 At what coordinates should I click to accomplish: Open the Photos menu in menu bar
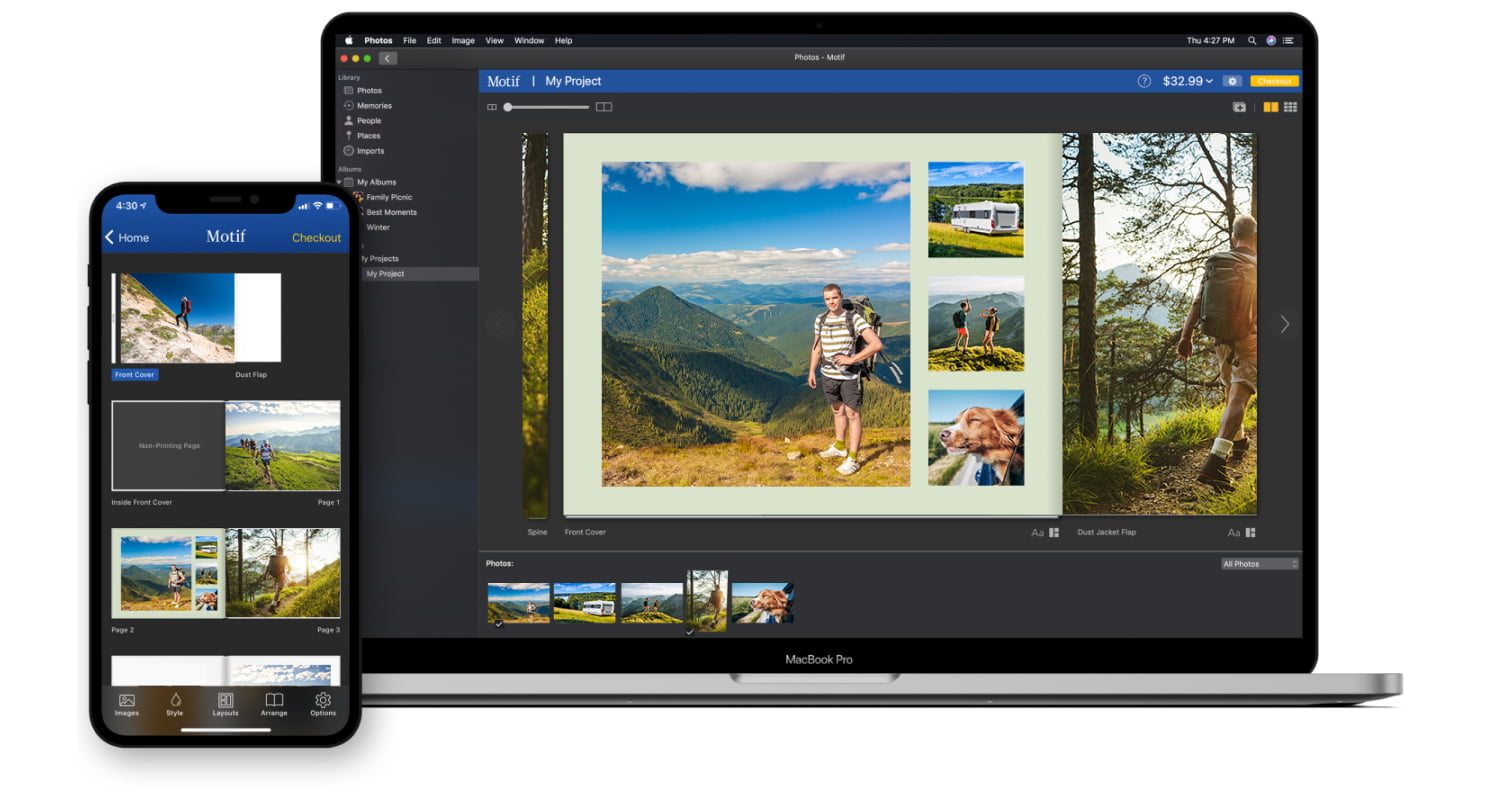point(378,41)
